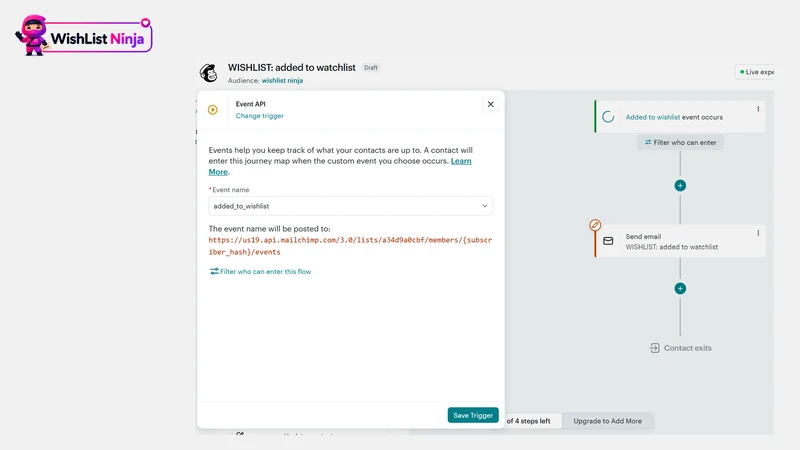Close the Event API trigger panel
This screenshot has height=450, width=800.
[490, 104]
